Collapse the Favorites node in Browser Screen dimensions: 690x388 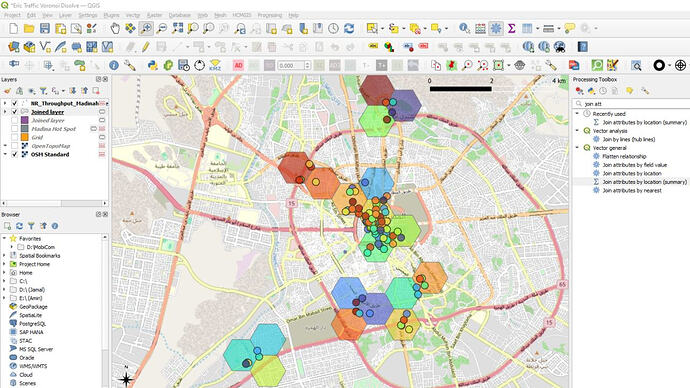5,238
